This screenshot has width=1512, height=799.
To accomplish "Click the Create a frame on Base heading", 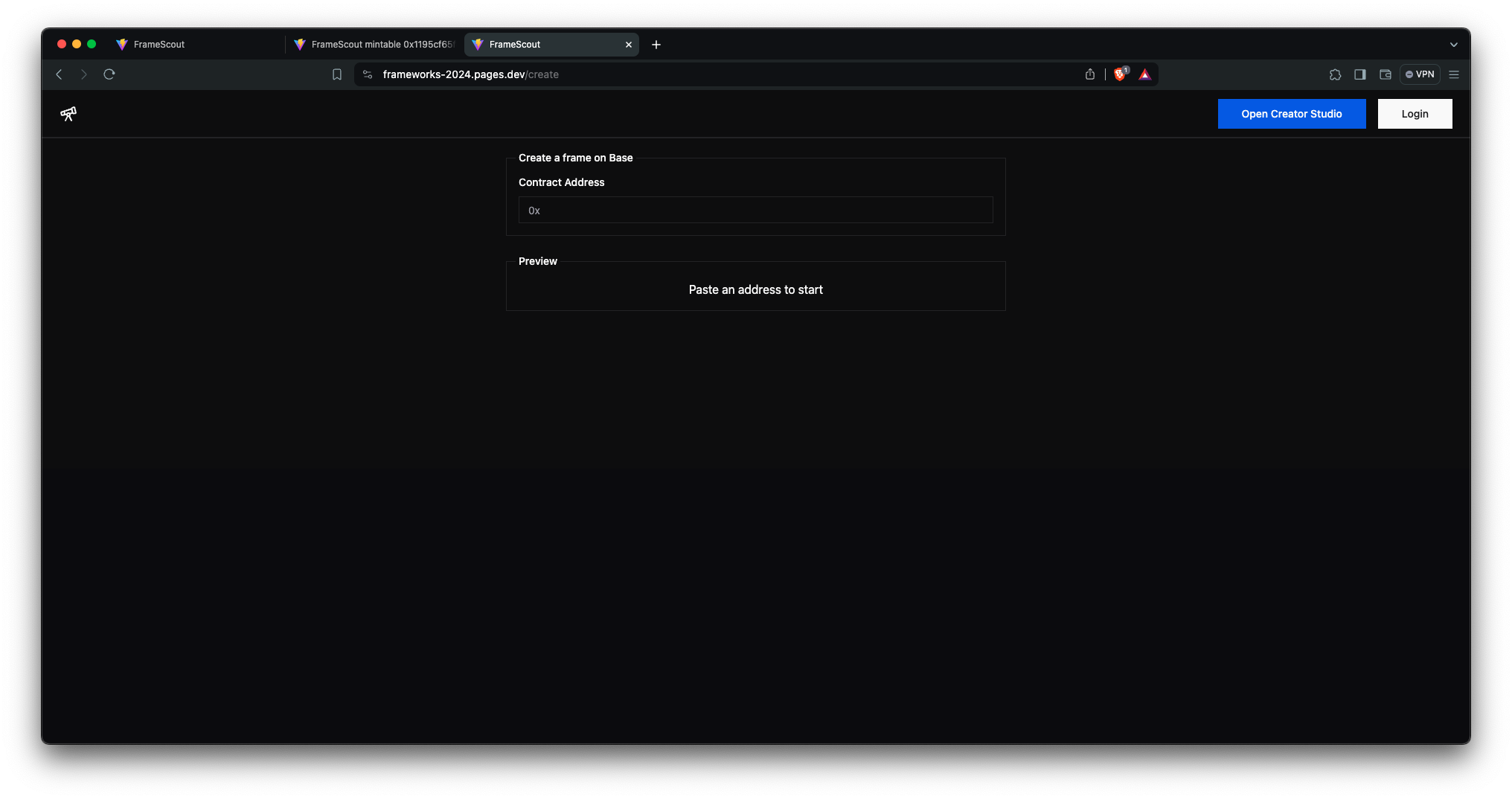I will [575, 158].
